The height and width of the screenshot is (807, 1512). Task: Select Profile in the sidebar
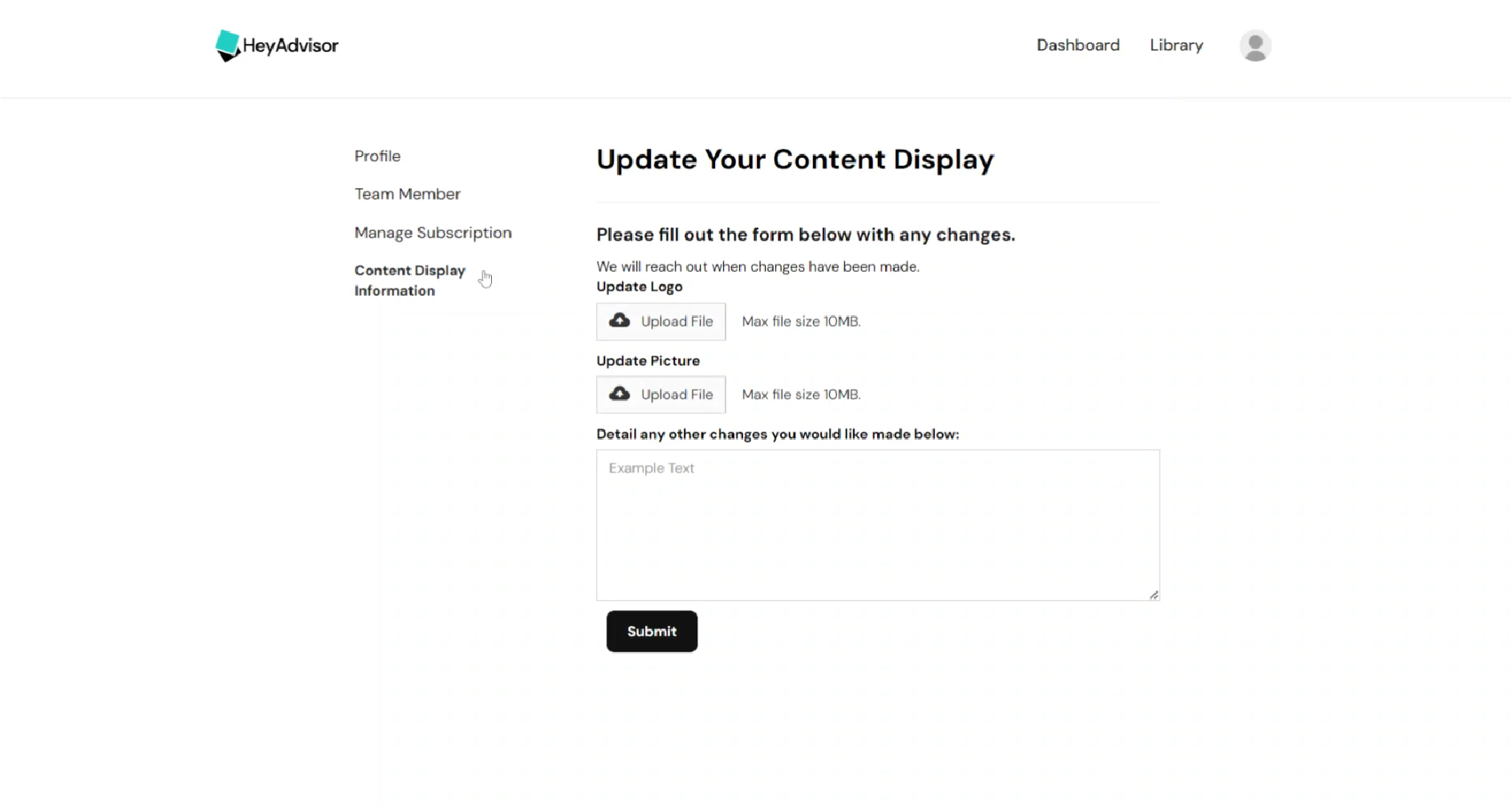click(x=377, y=156)
